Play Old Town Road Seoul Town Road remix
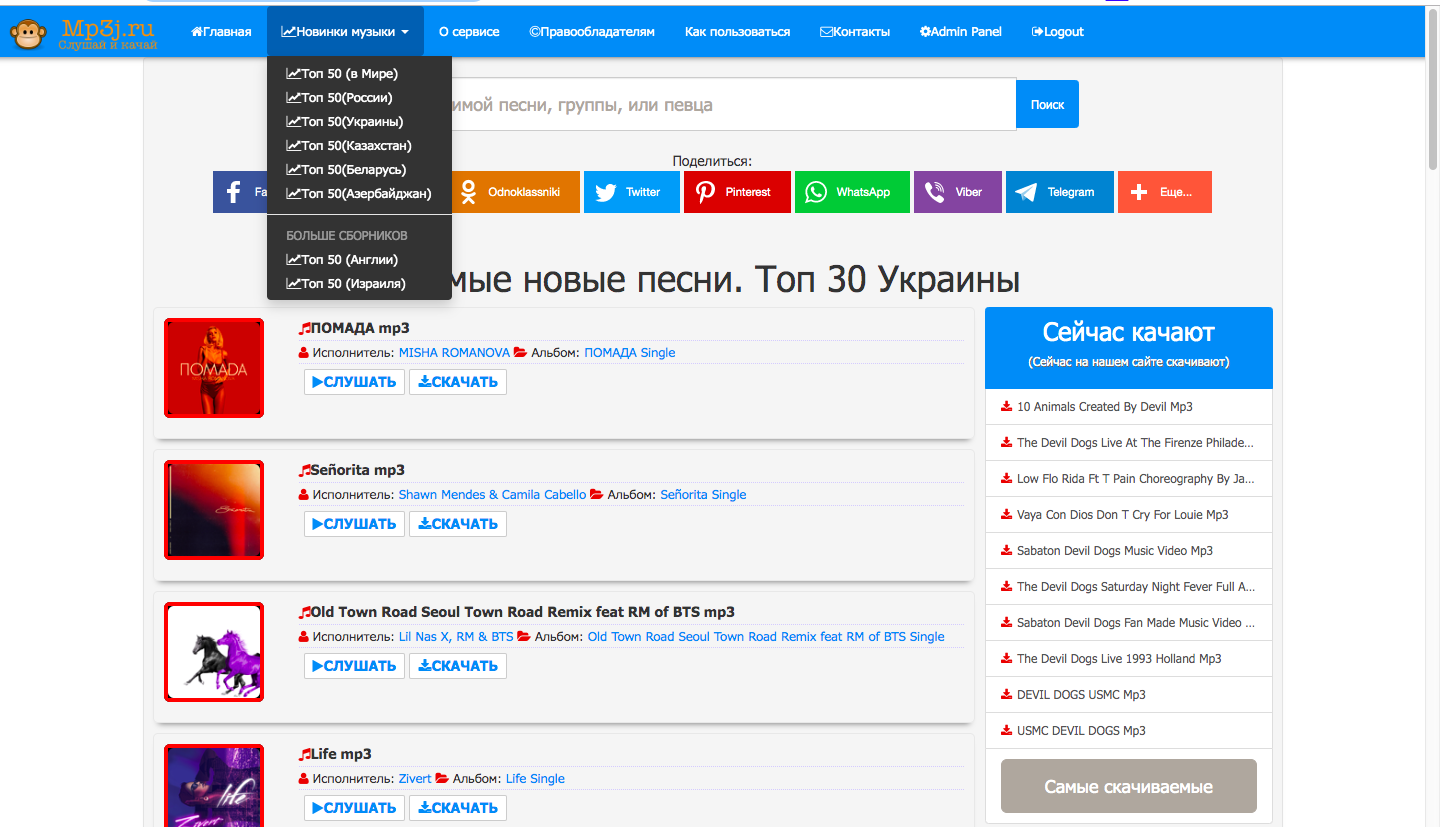 point(354,666)
